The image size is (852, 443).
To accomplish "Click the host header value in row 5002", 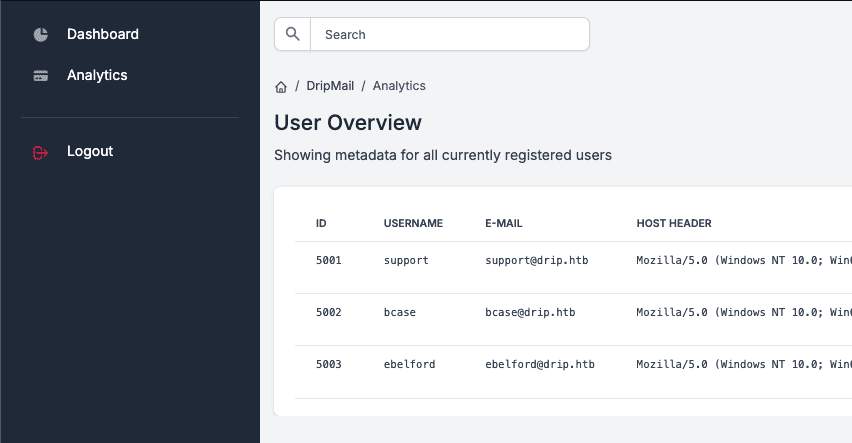I will 744,313.
